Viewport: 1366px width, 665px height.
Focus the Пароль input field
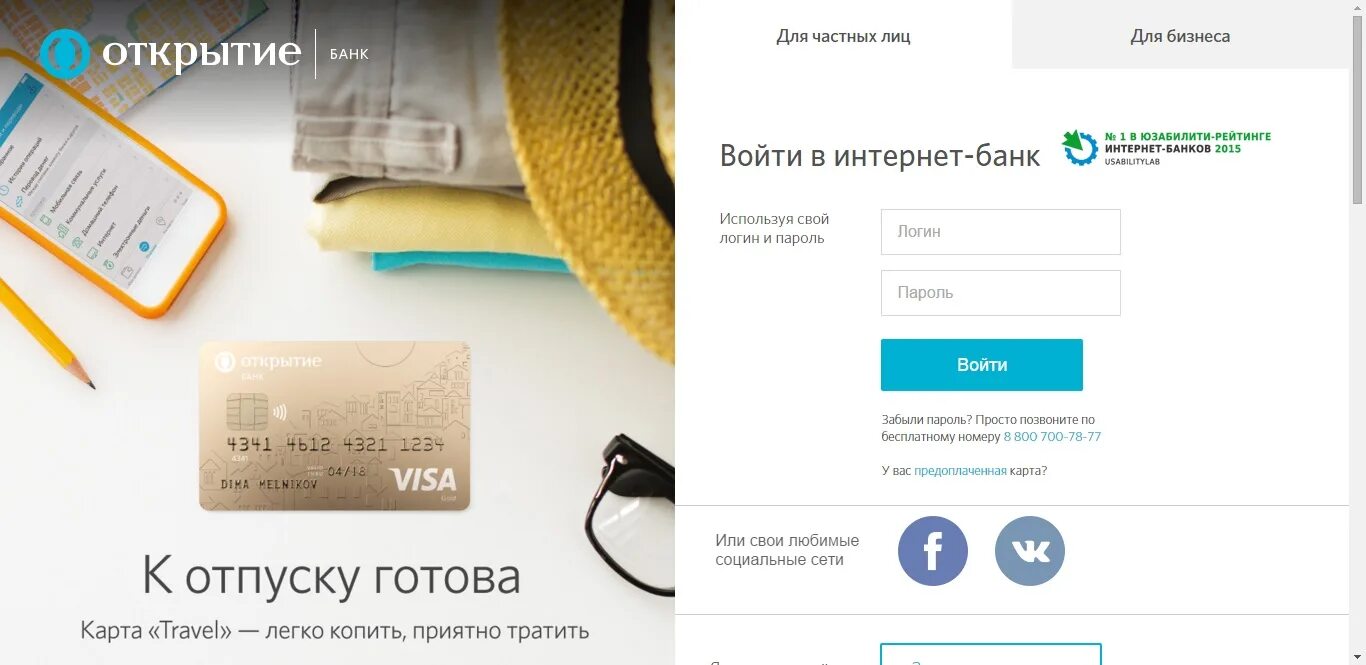coord(1000,293)
